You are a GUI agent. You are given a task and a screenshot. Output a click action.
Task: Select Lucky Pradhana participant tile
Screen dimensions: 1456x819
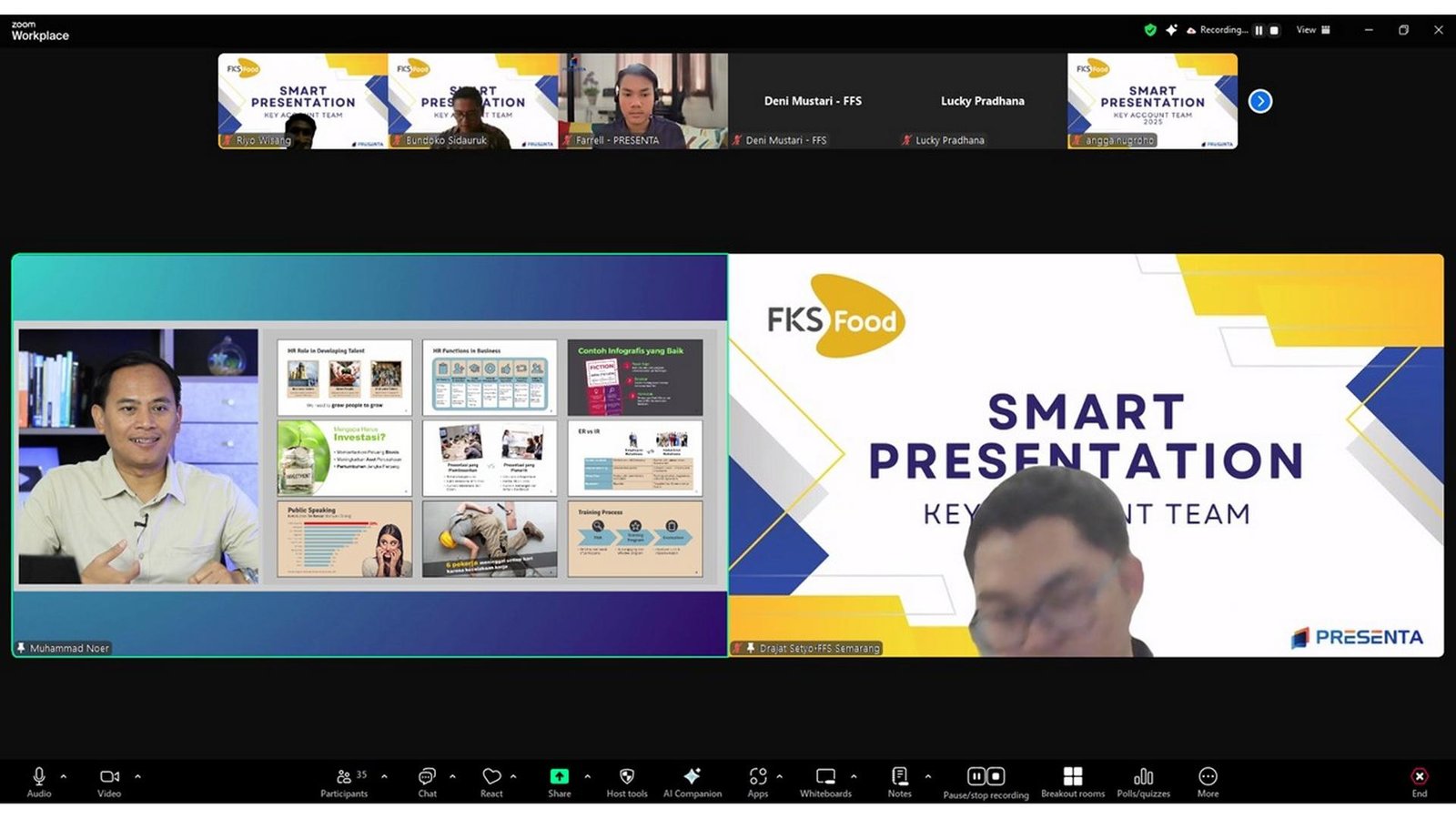[983, 101]
